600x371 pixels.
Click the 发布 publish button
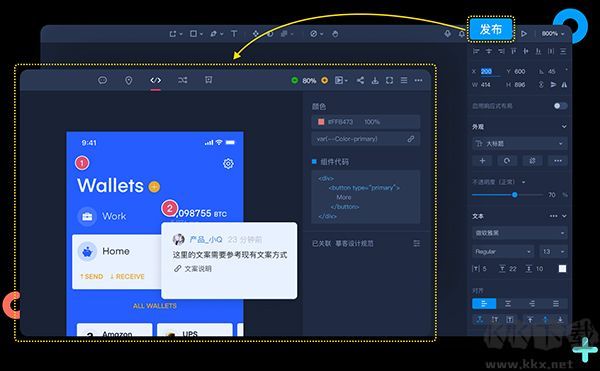tap(491, 29)
